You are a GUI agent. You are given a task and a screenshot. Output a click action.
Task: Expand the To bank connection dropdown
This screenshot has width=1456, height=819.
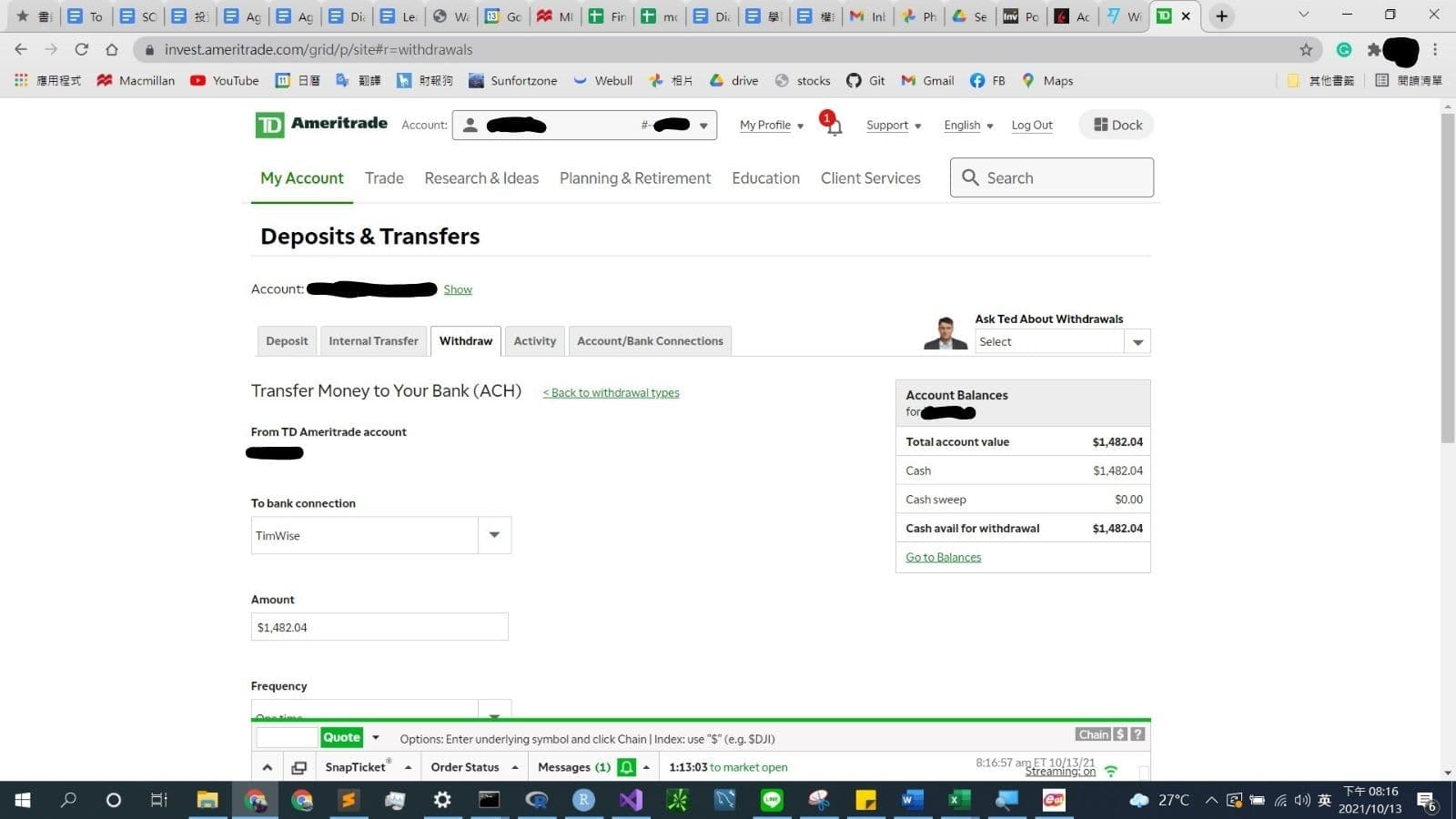pyautogui.click(x=494, y=535)
